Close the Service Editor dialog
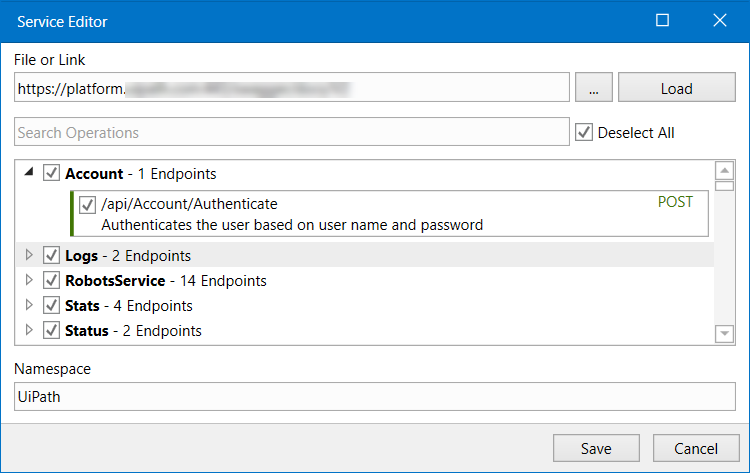 tap(719, 20)
